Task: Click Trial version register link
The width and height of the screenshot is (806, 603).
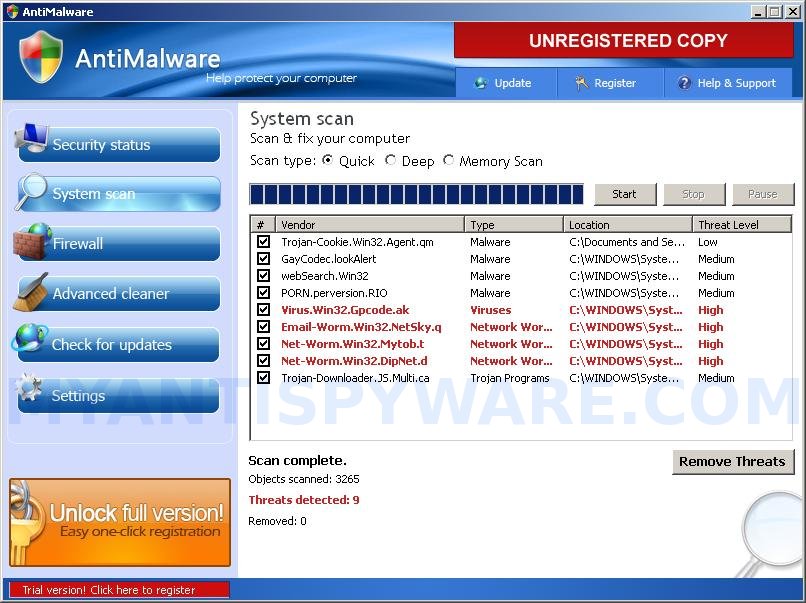Action: (x=119, y=590)
